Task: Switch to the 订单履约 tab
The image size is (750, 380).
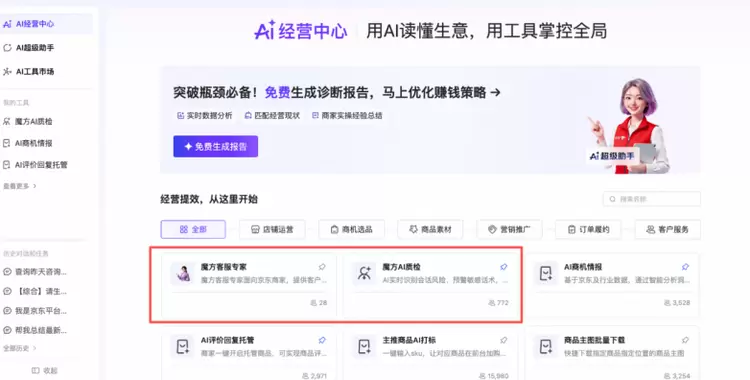Action: 588,230
